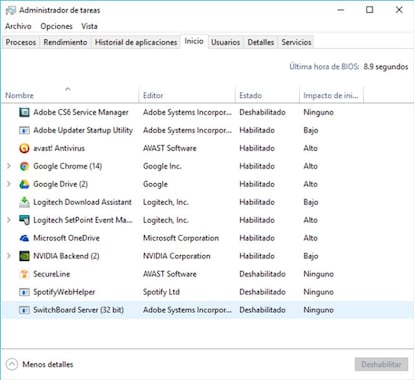Select the Adobe Updater Startup Utility name
This screenshot has width=414, height=380.
click(x=83, y=130)
